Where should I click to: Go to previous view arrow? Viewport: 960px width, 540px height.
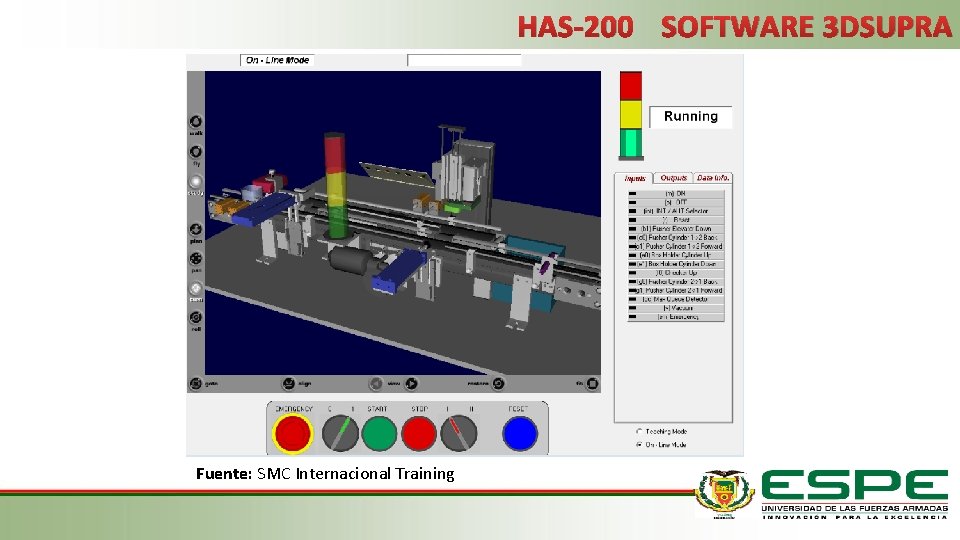tap(376, 383)
